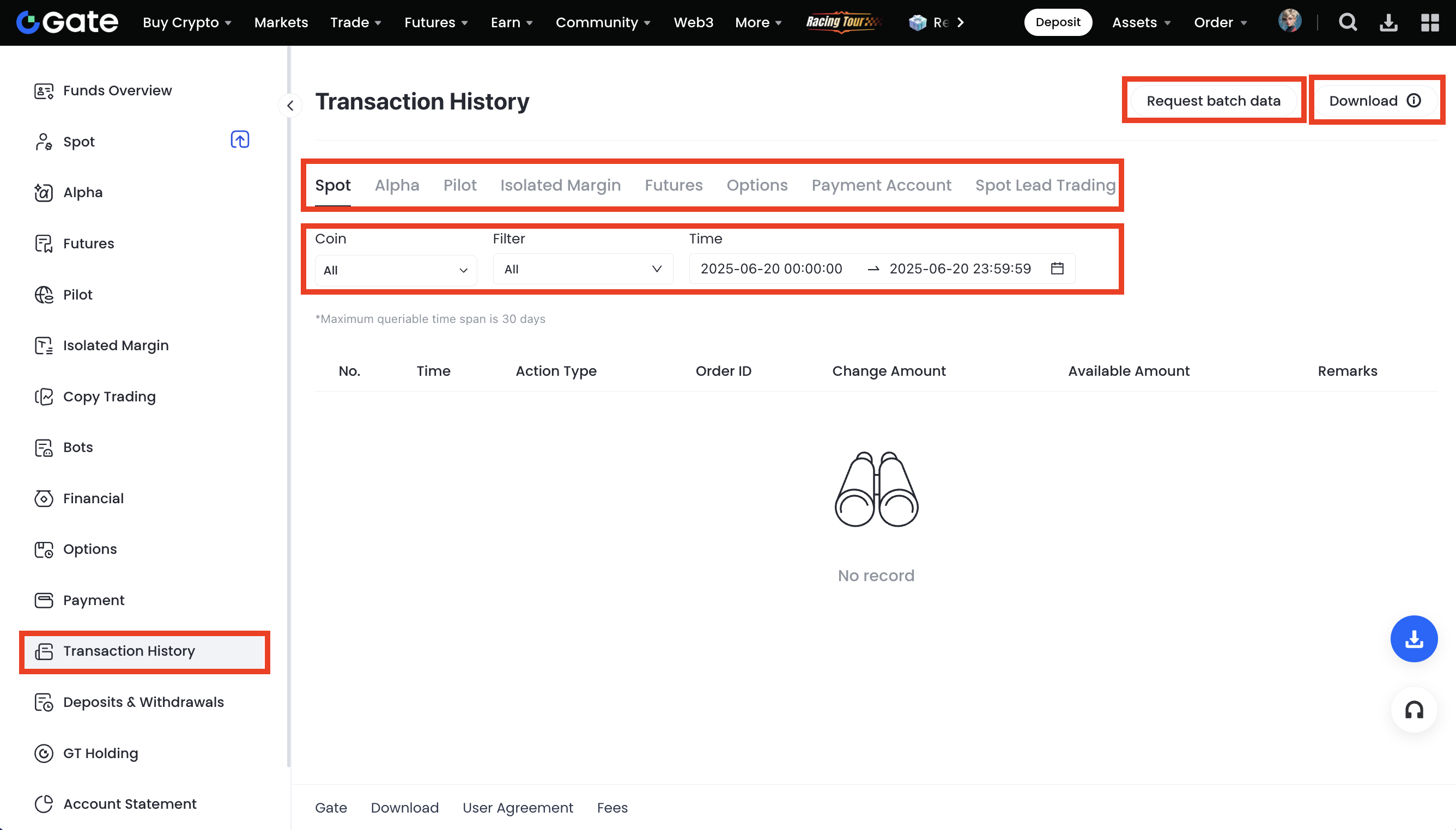Expand the Assets menu in header

(x=1140, y=22)
